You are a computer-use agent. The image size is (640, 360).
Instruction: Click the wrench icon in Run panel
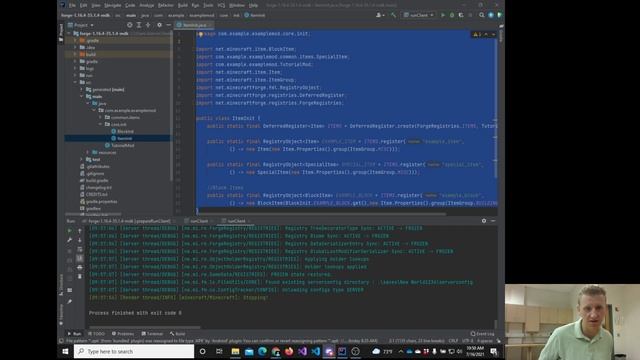tap(69, 240)
